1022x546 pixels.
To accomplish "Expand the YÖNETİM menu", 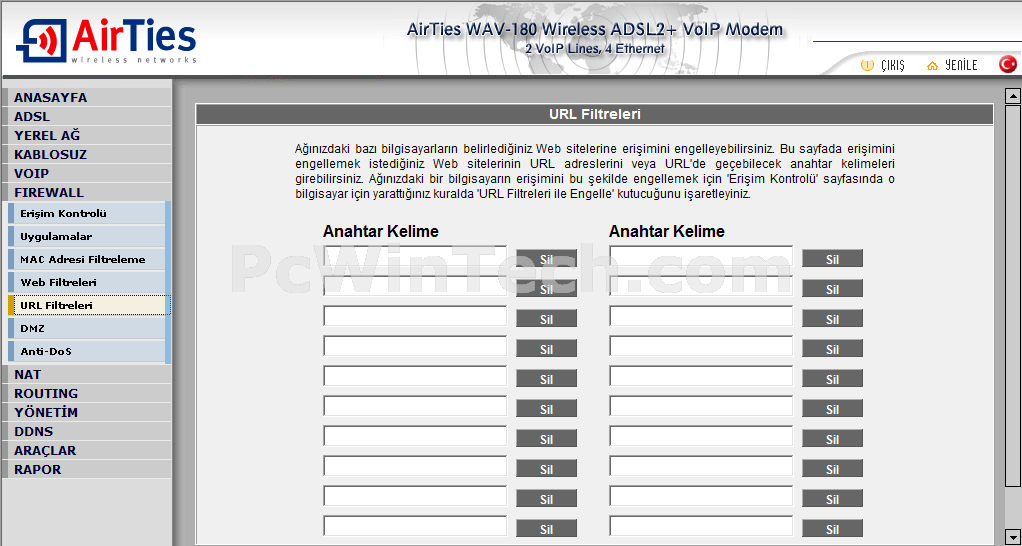I will click(x=86, y=412).
